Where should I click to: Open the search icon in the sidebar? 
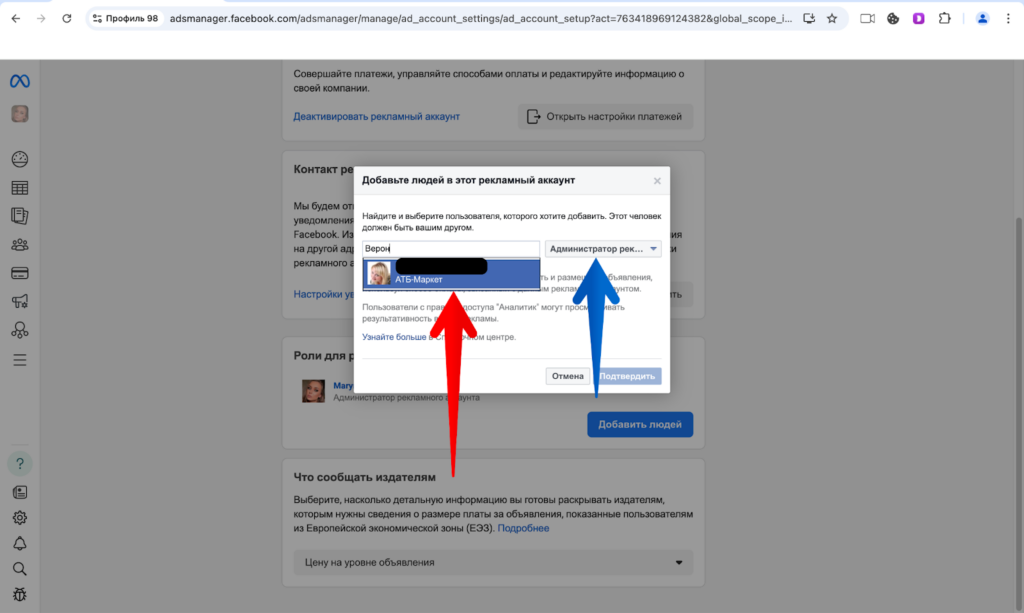(x=18, y=570)
